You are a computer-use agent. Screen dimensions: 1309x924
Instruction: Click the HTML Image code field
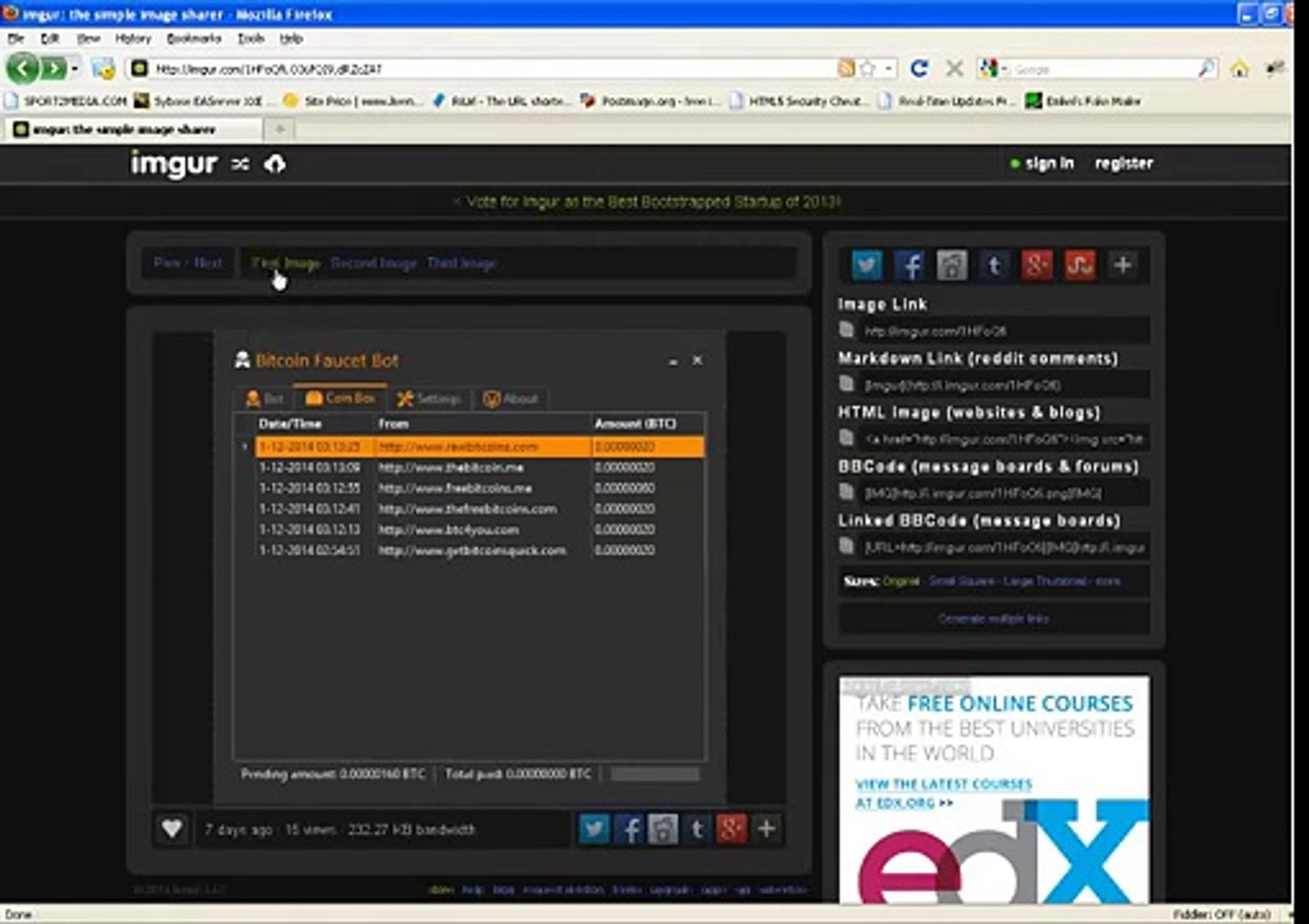(x=1004, y=439)
